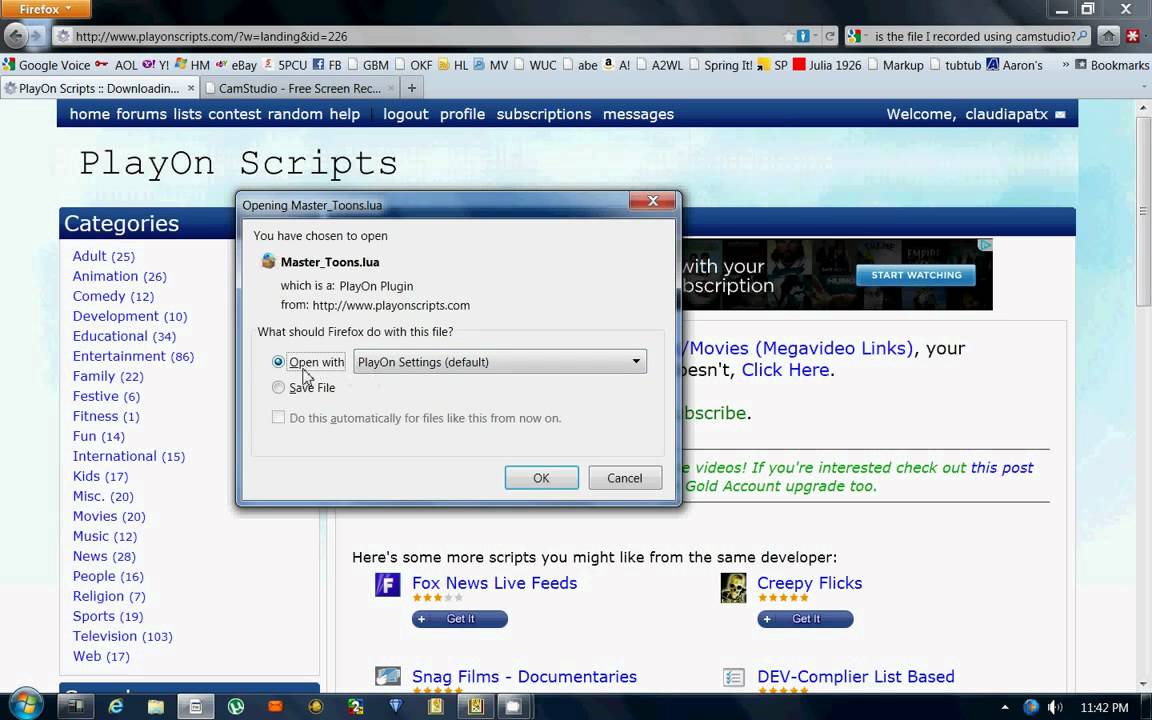Click Get It under Creepy Flicks
This screenshot has width=1152, height=720.
pyautogui.click(x=805, y=619)
